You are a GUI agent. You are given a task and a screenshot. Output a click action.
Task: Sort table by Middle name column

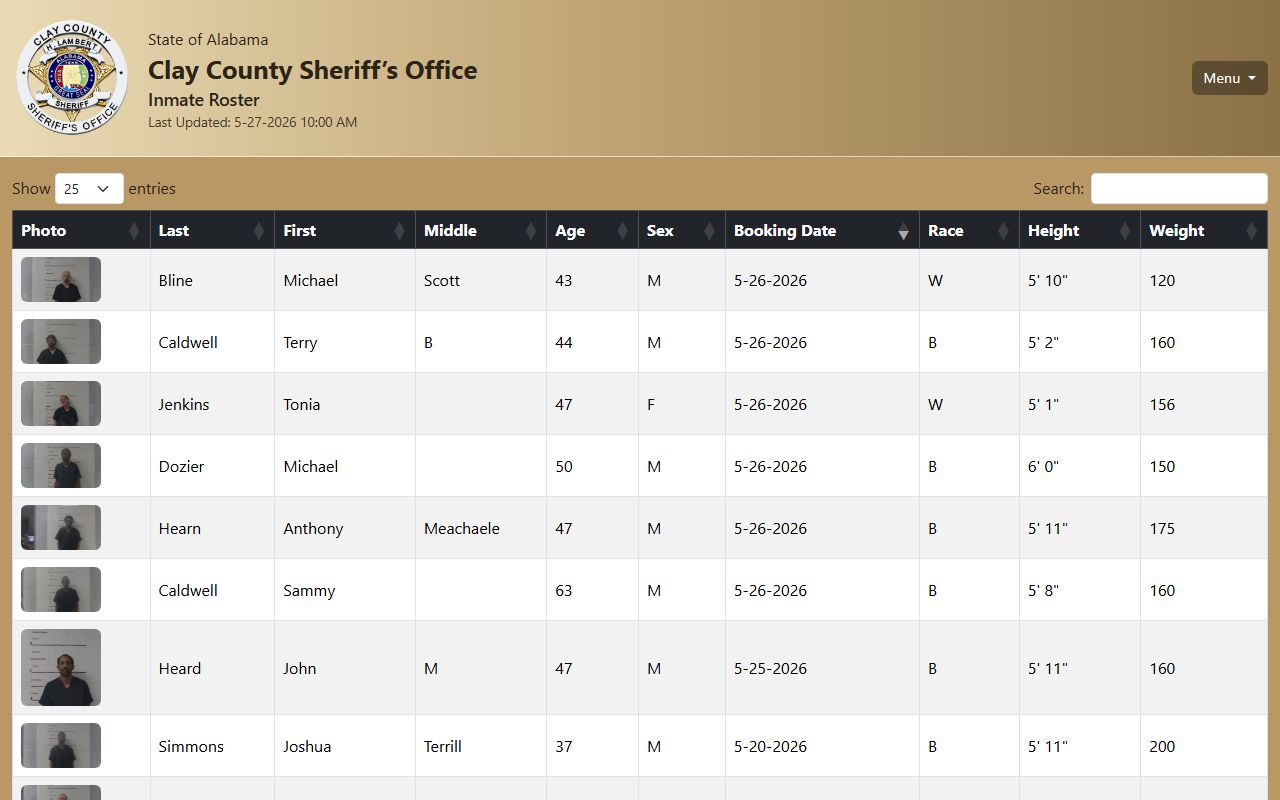(481, 230)
